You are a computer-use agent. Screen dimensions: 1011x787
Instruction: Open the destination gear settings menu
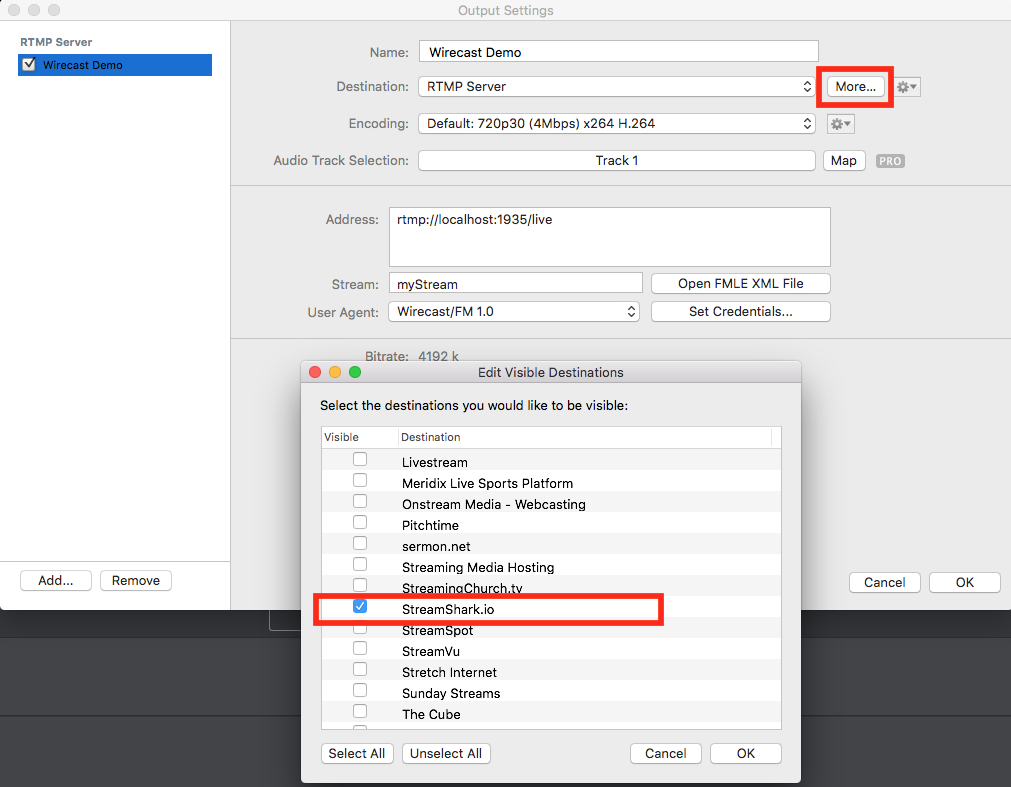908,87
